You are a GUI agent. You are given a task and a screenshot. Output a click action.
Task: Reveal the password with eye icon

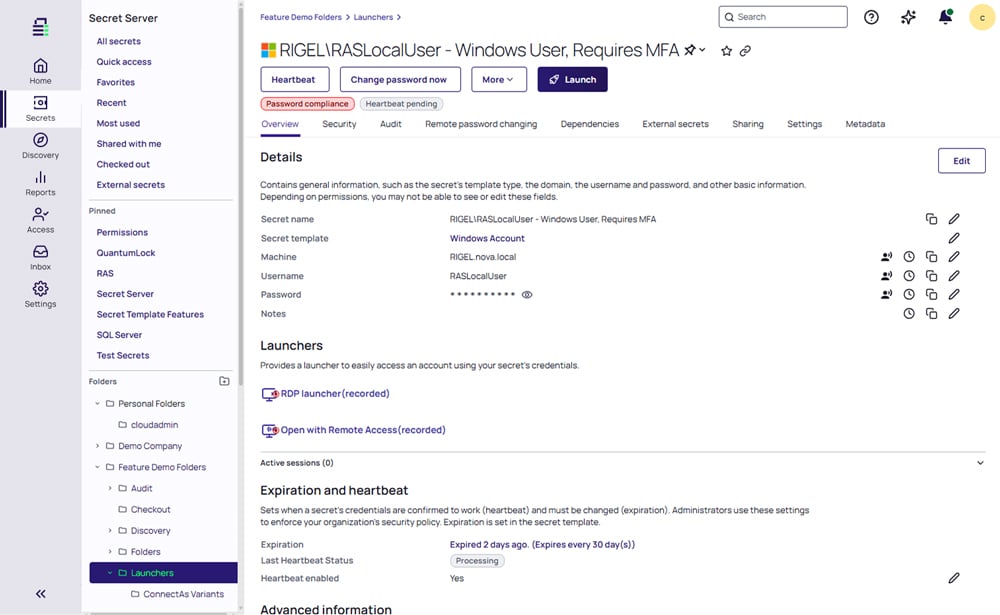(x=527, y=295)
